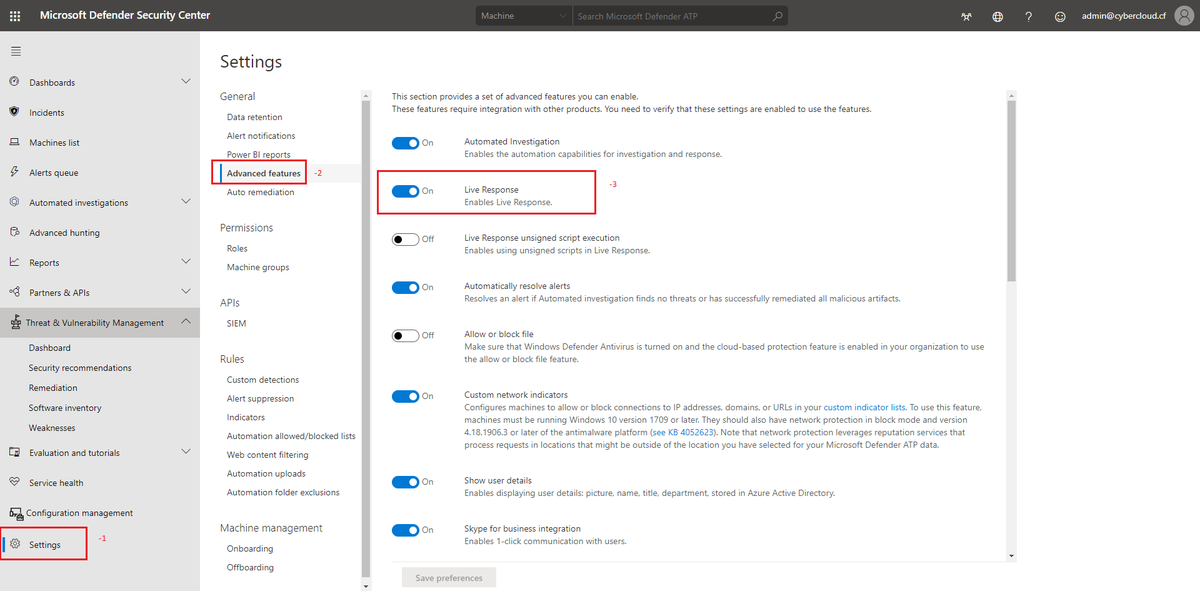1200x591 pixels.
Task: Open the custom indicator lists link
Action: (x=864, y=408)
